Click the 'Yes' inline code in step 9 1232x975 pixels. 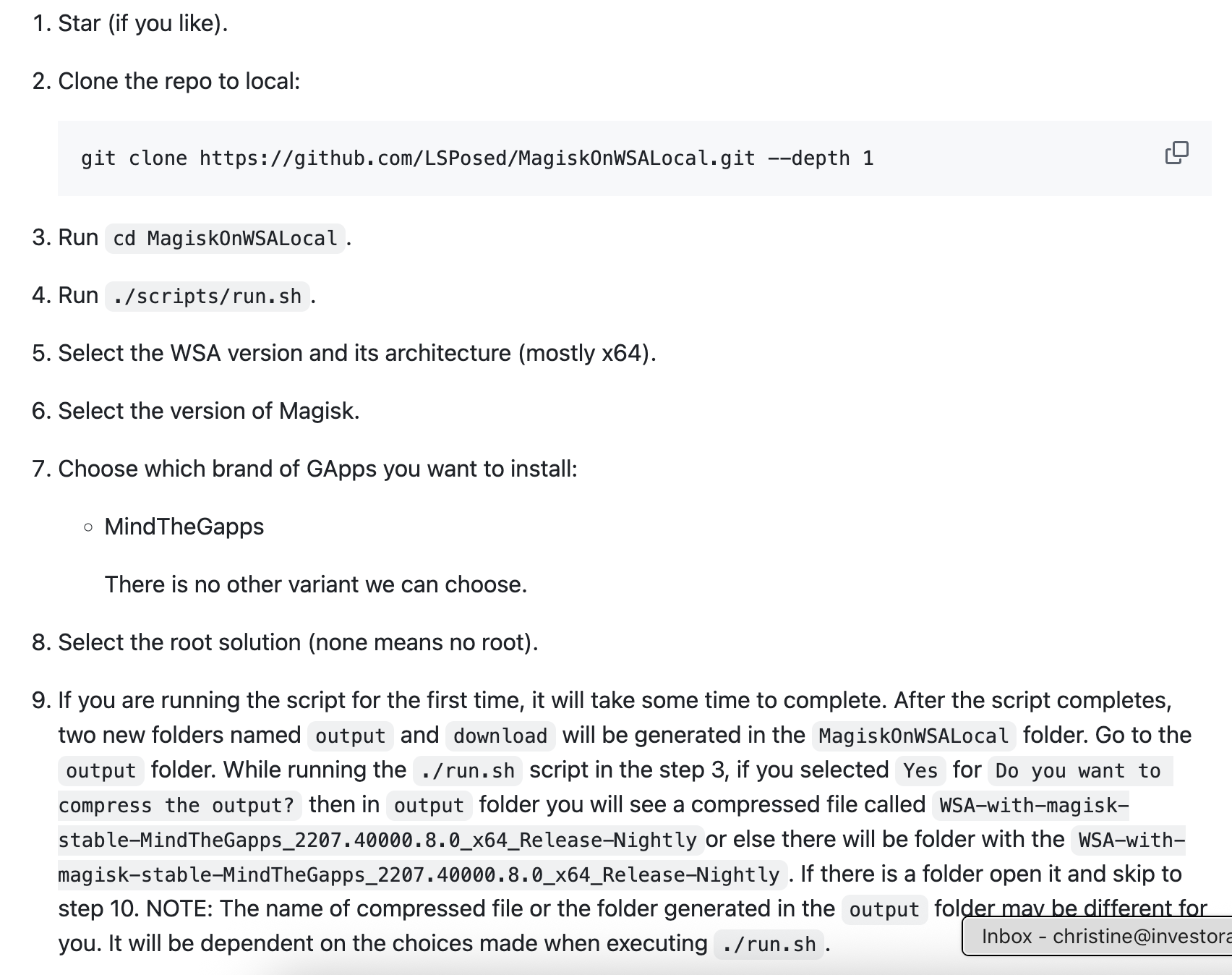point(920,770)
